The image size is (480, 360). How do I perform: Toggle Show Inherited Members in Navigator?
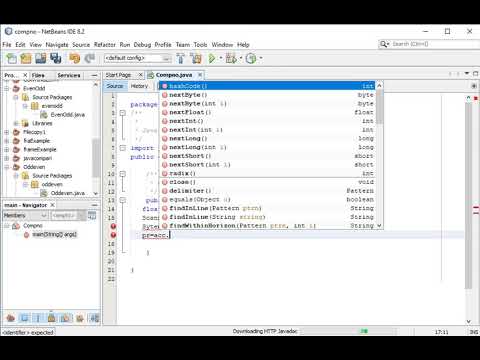tap(10, 318)
